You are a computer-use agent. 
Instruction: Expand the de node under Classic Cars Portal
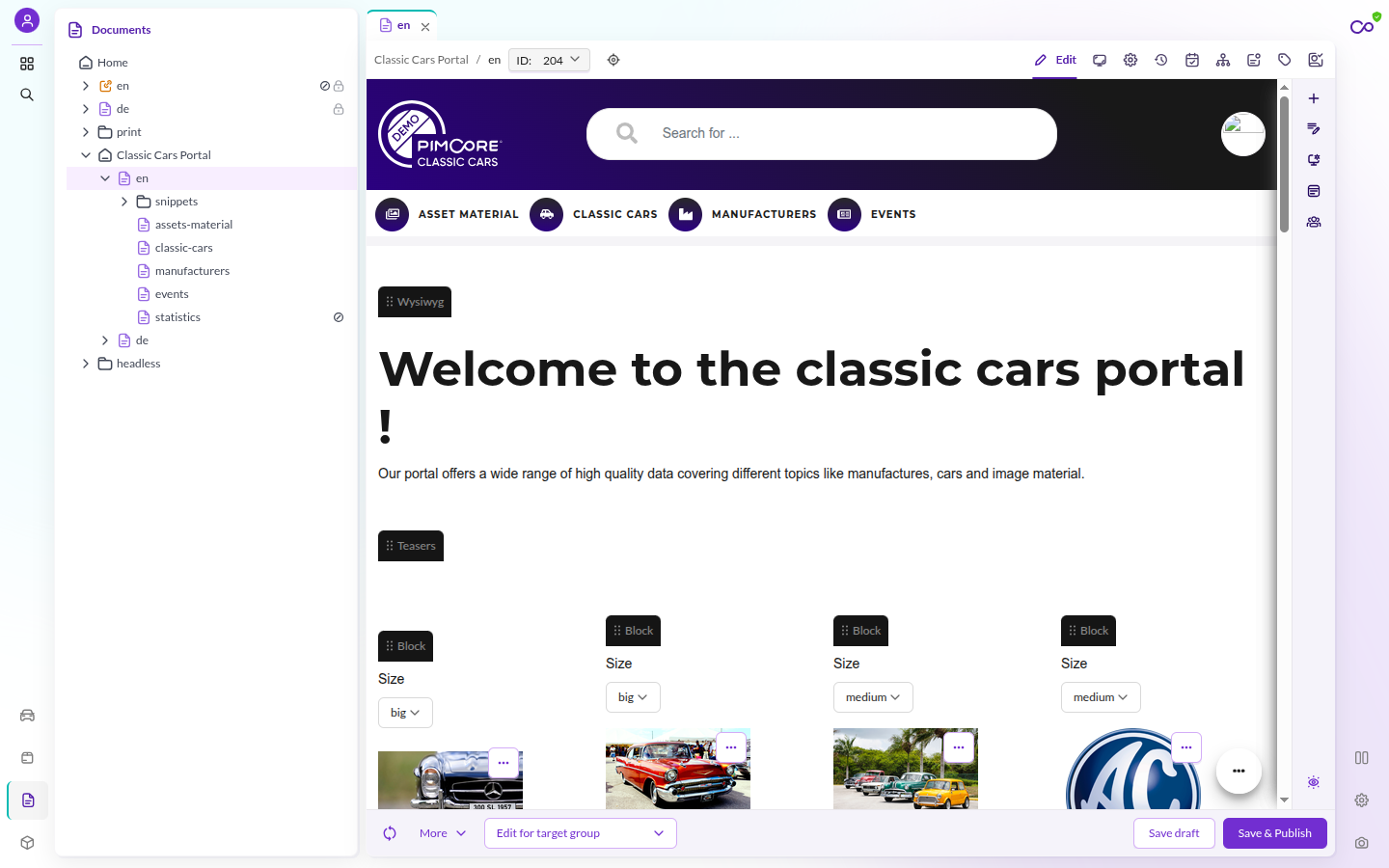(105, 340)
